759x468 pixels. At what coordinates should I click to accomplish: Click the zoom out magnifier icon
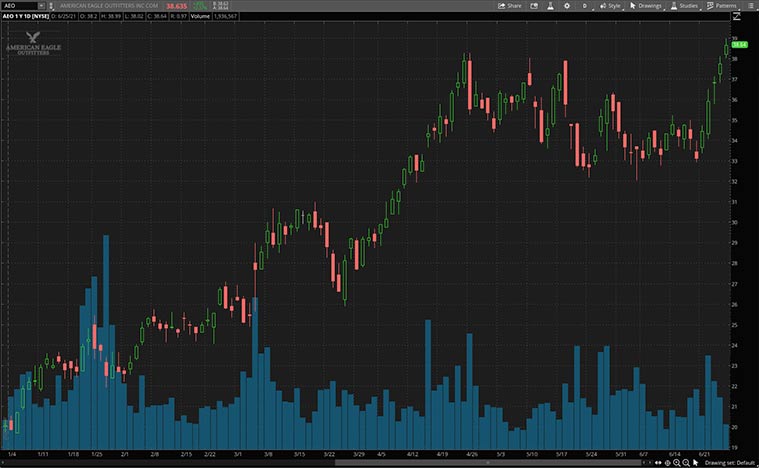pos(686,463)
